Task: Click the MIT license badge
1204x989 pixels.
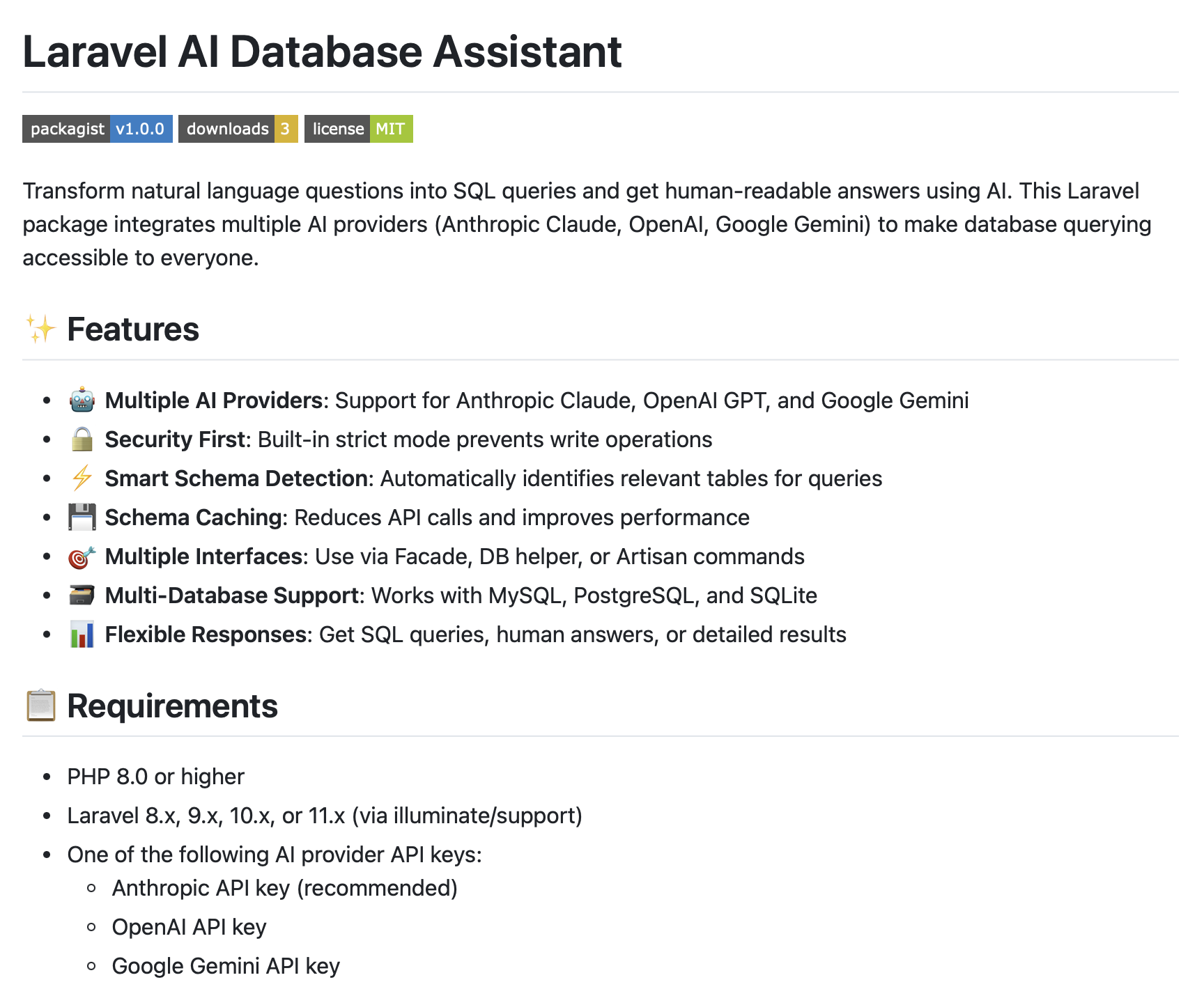Action: (358, 129)
